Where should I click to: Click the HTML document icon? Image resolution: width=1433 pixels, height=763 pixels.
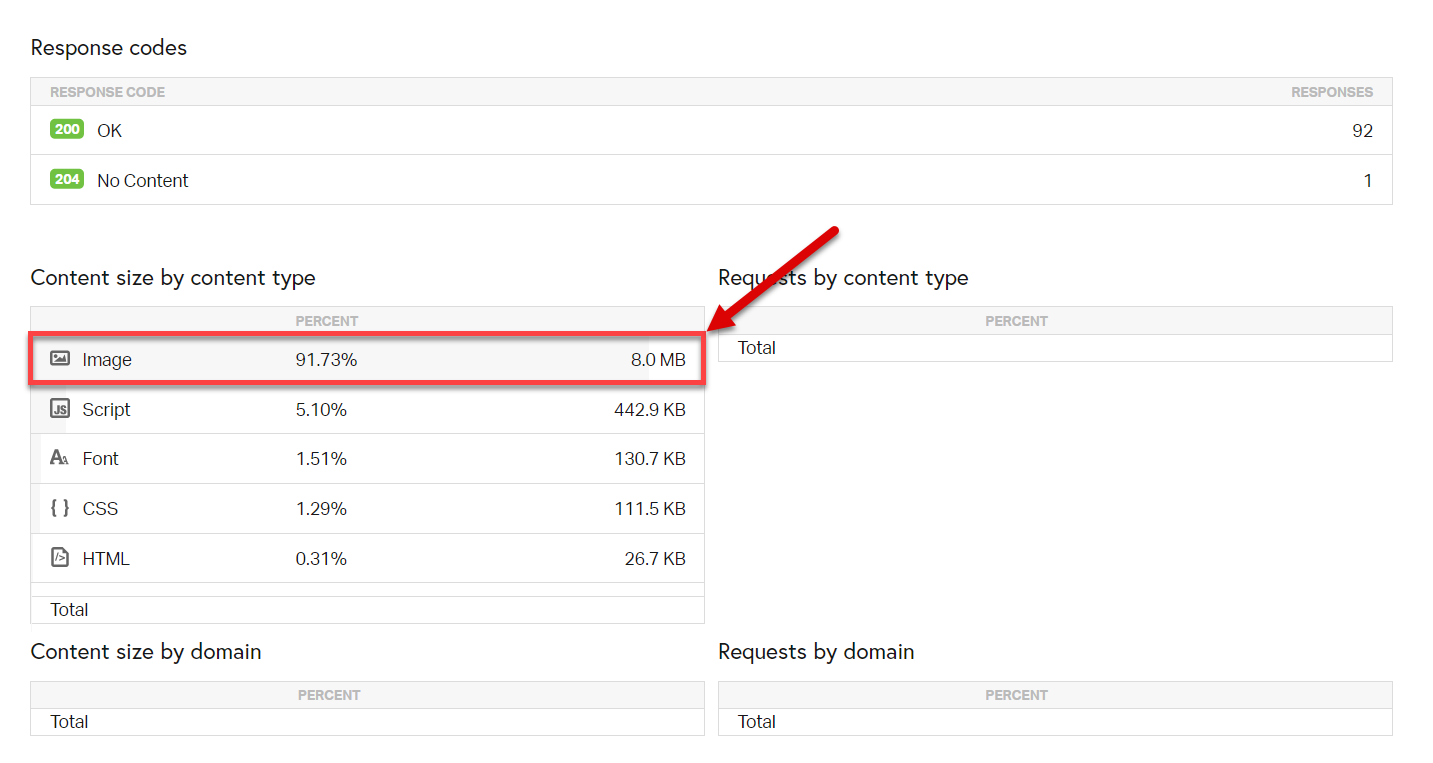[x=60, y=558]
